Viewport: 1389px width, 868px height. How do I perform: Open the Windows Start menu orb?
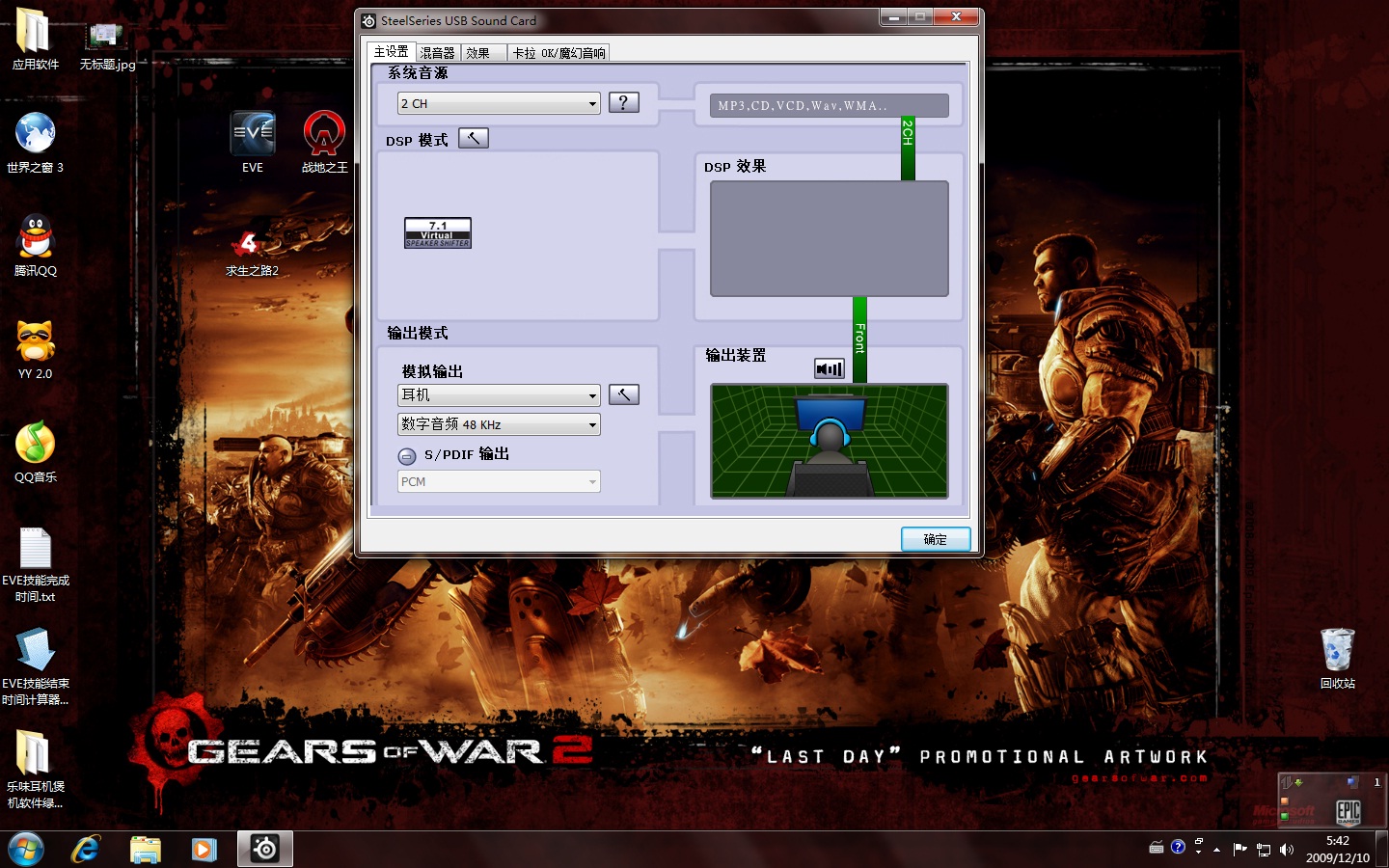point(26,850)
